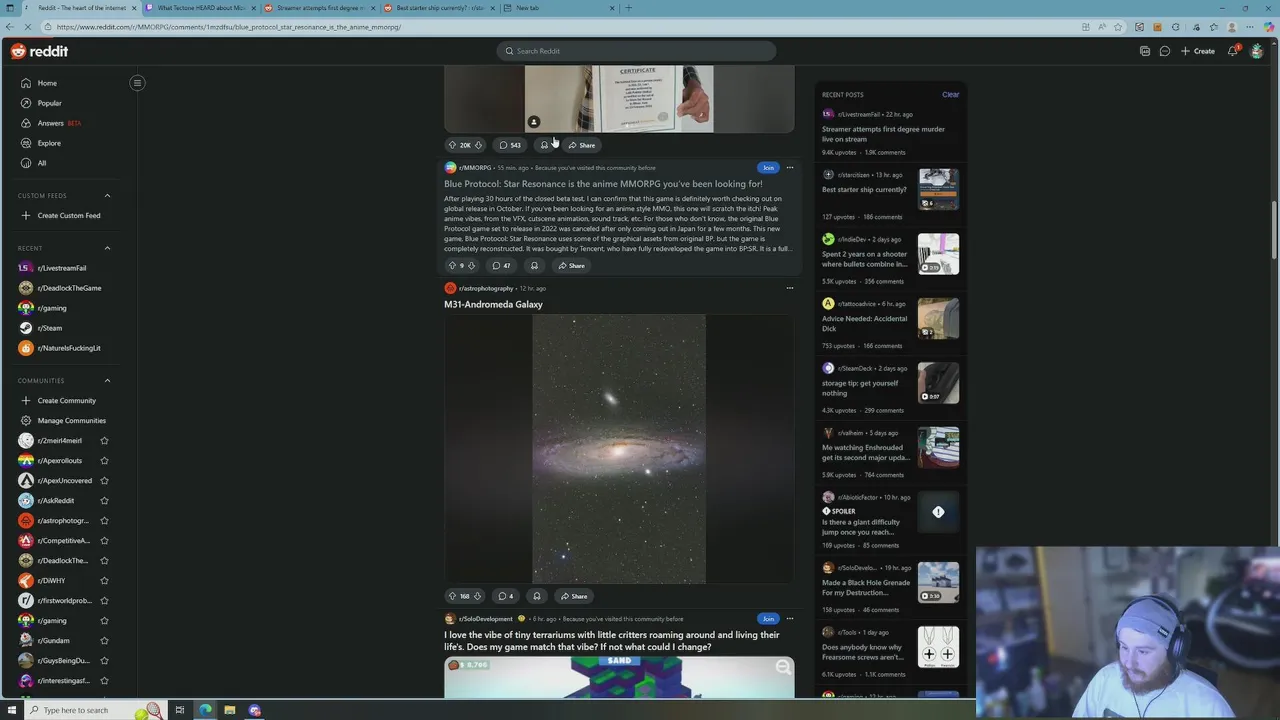Clear the Recent Posts list
The width and height of the screenshot is (1280, 720).
tap(950, 95)
